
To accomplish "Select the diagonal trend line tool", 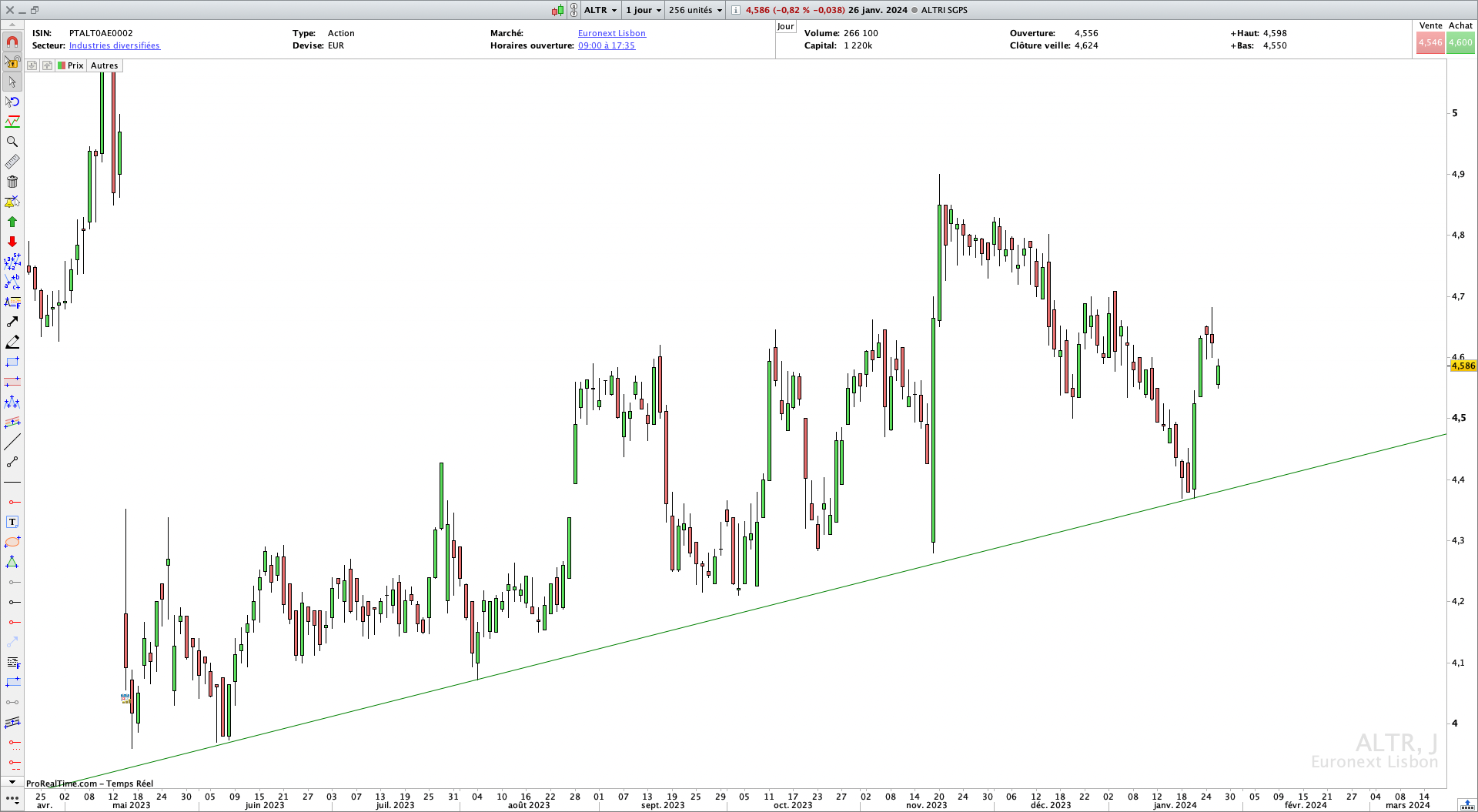I will 12,442.
